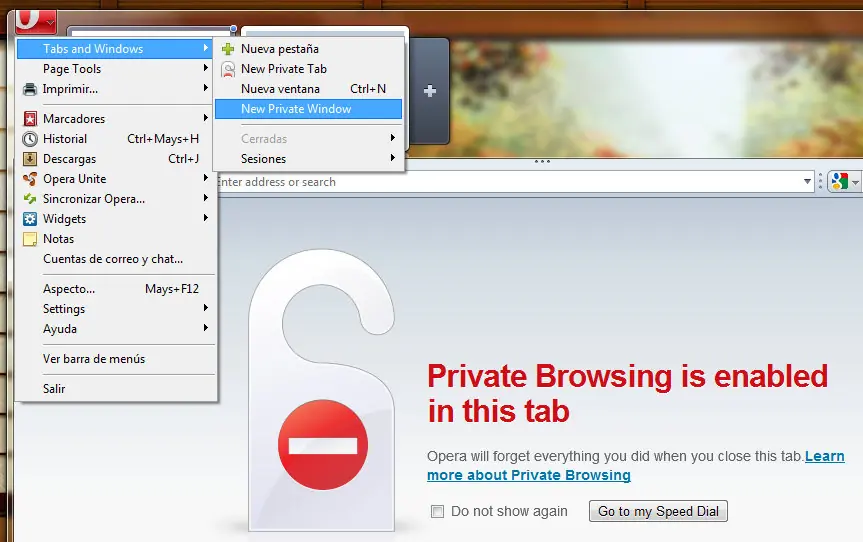The image size is (863, 542).
Task: Open search engine dropdown arrow
Action: [855, 182]
